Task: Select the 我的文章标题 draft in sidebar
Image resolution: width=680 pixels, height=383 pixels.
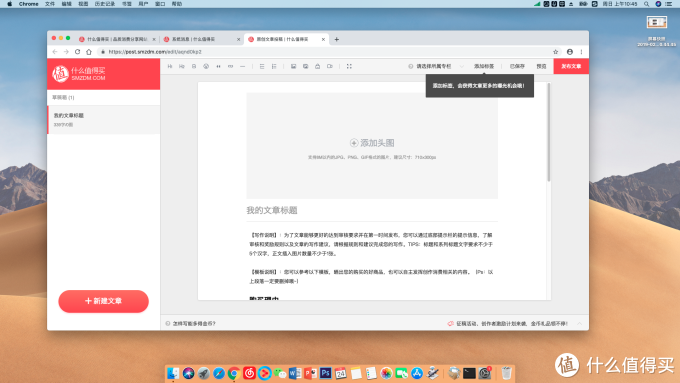Action: click(104, 120)
